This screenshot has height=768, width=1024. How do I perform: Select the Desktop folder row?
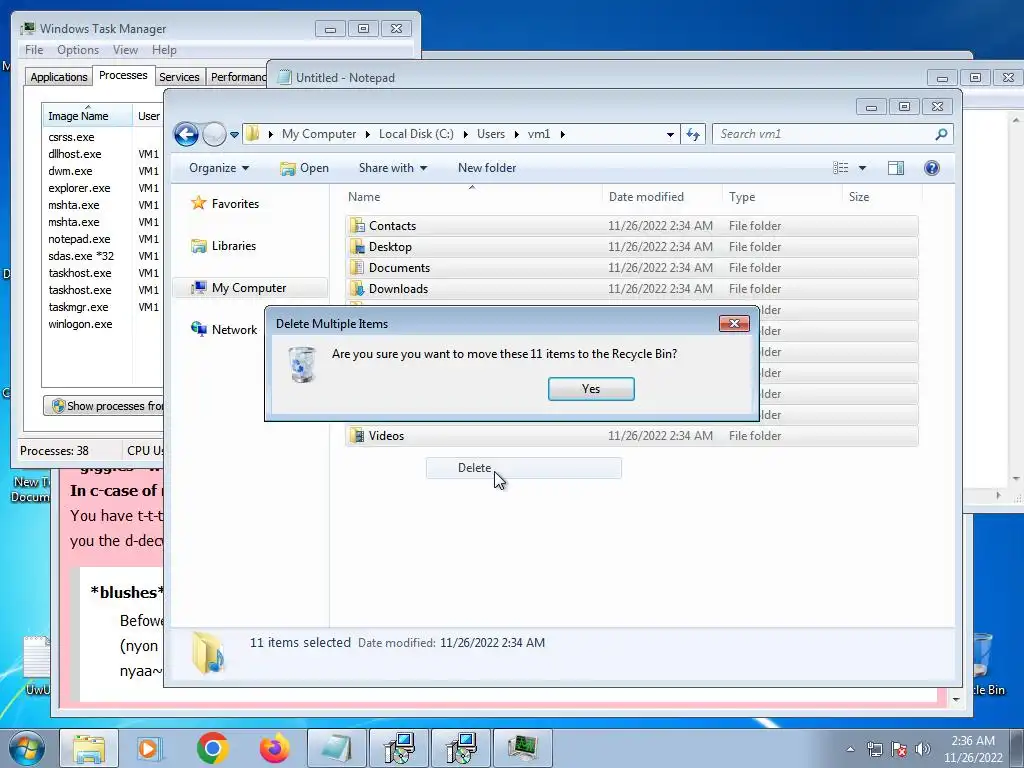(x=632, y=247)
